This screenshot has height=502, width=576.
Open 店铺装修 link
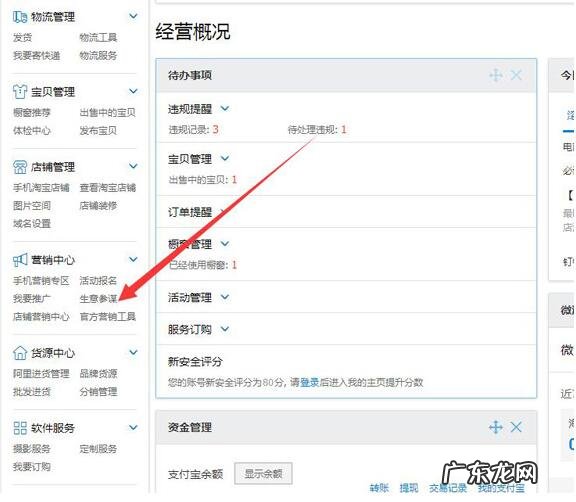(98, 206)
